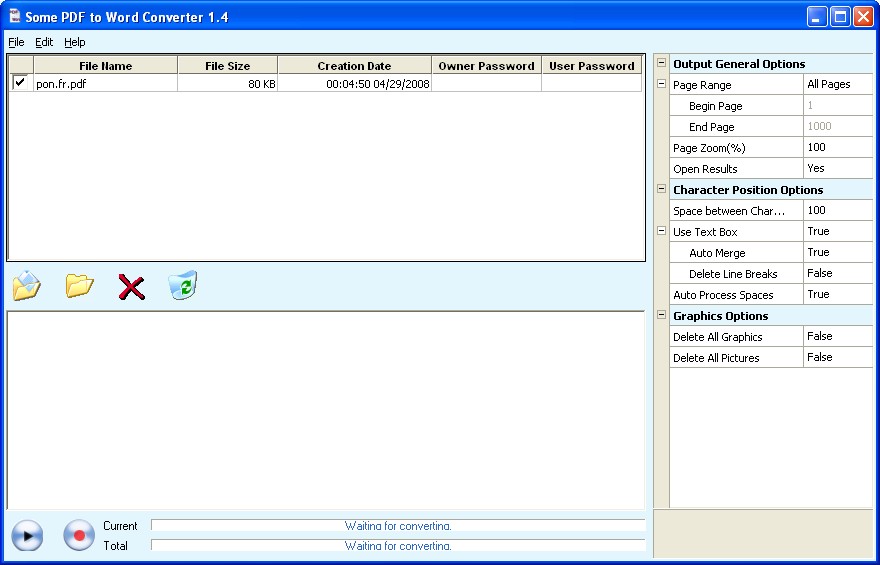Viewport: 880px width, 565px height.
Task: Change Use Text Box value True
Action: click(838, 231)
